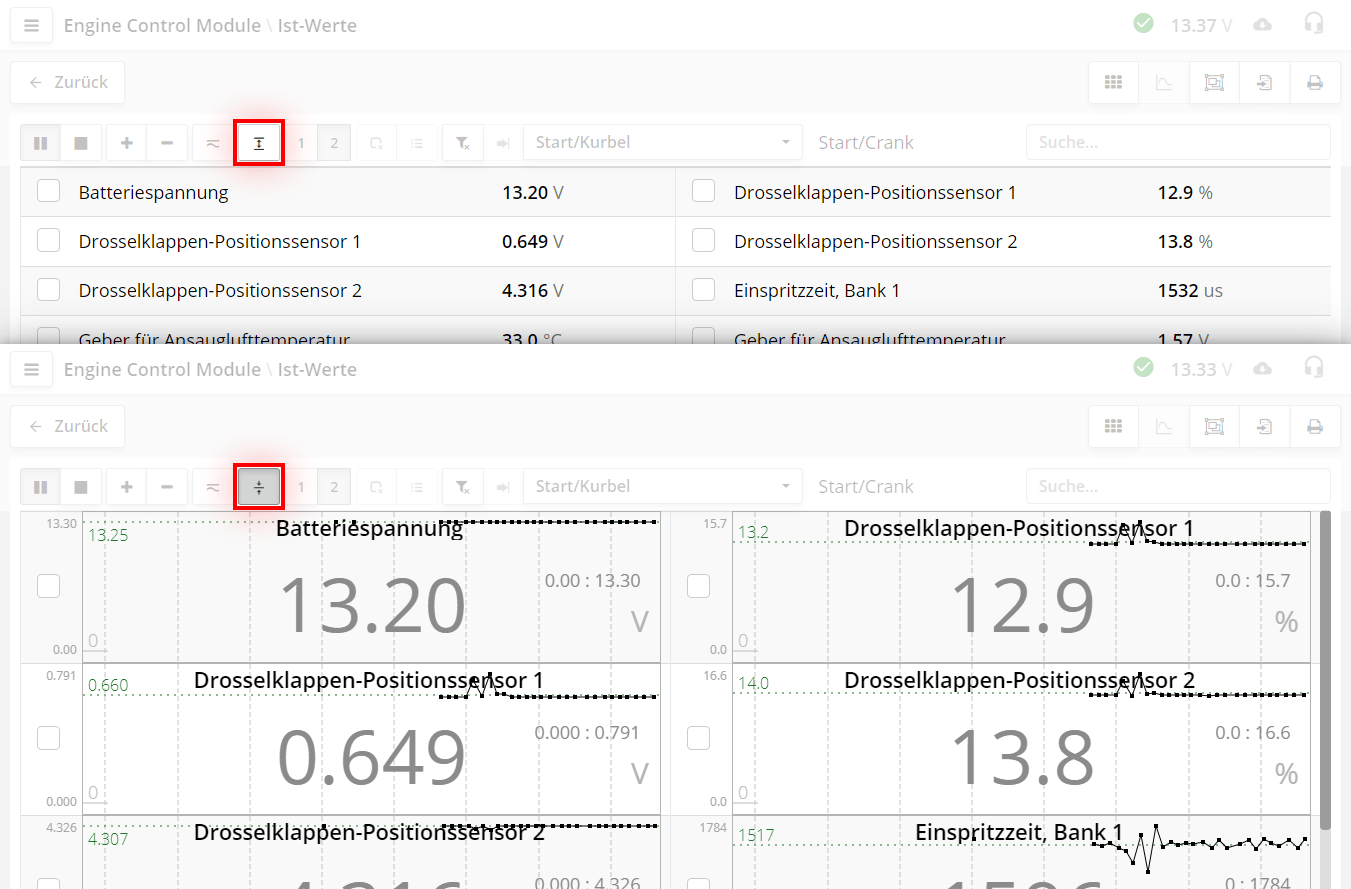
Task: Select column layout 2 in bottom toolbar
Action: click(334, 487)
